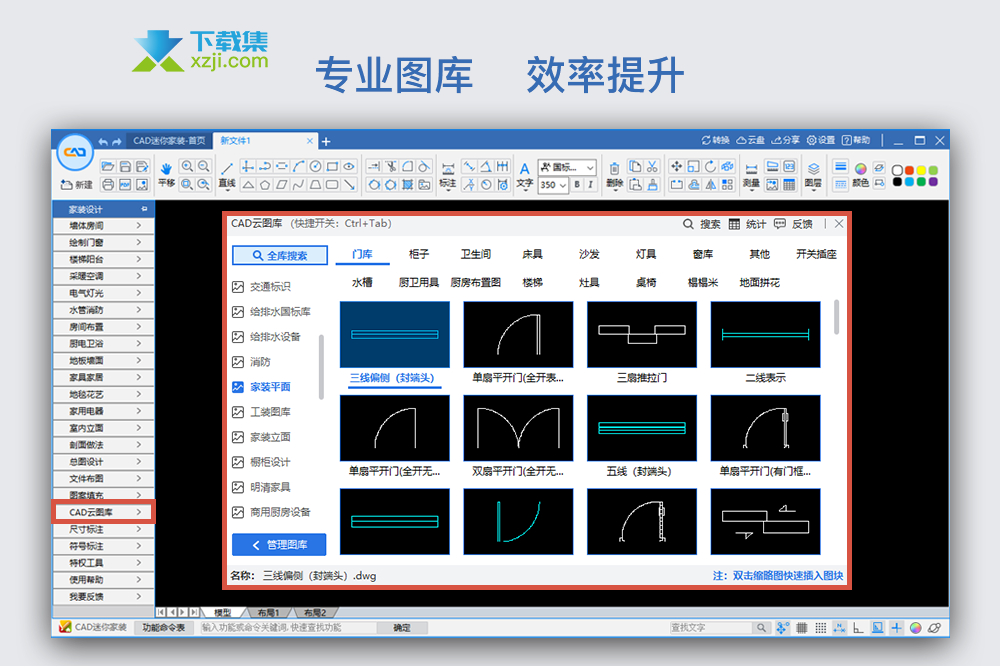Click 转换 in the title bar
The height and width of the screenshot is (666, 1000).
(716, 140)
